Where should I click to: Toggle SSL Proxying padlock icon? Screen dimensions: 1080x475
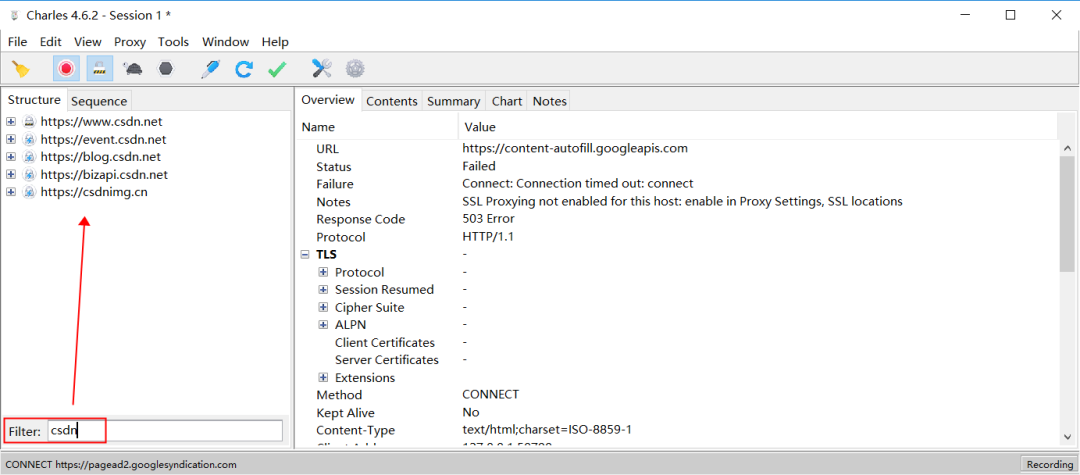coord(98,69)
